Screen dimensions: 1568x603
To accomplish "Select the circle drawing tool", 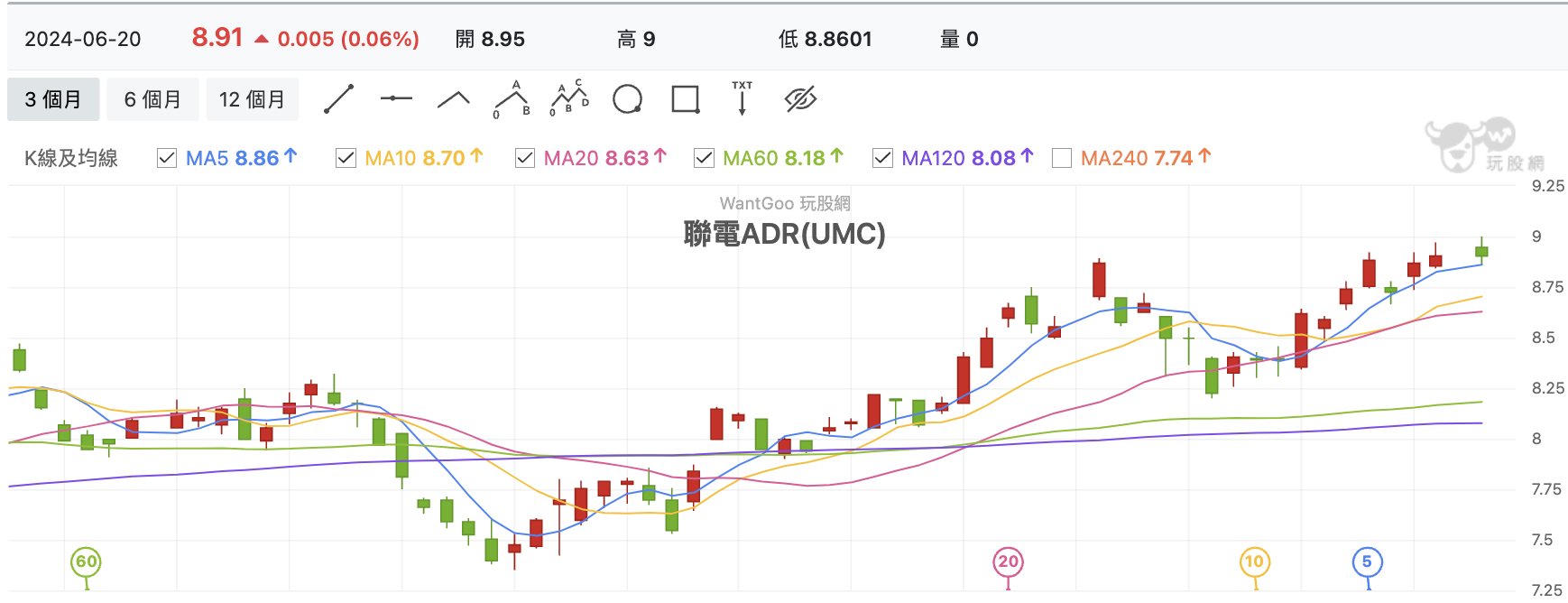I will coord(627,99).
